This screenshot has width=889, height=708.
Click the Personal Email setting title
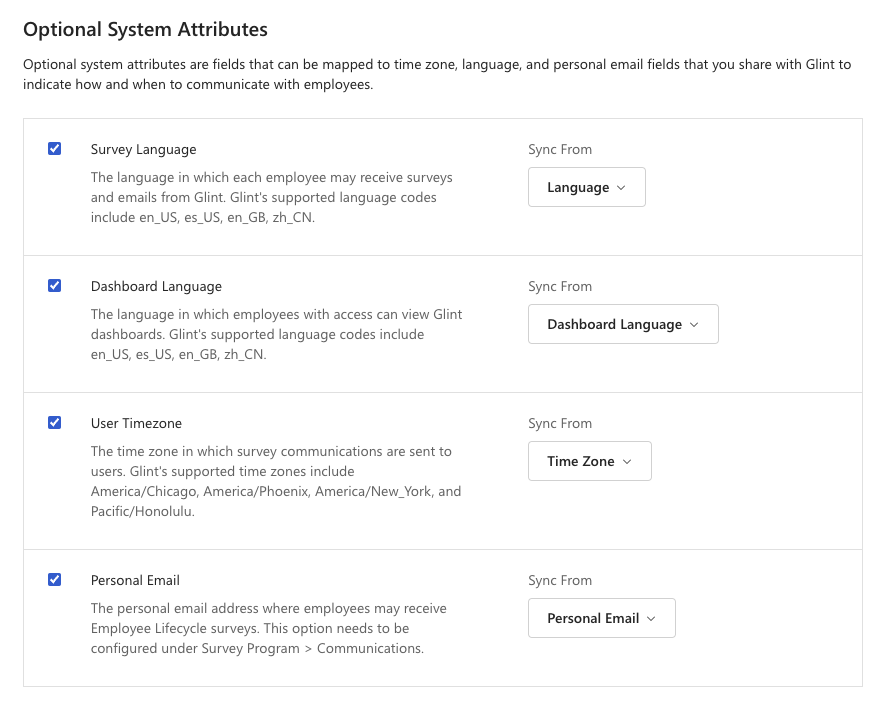(x=135, y=580)
